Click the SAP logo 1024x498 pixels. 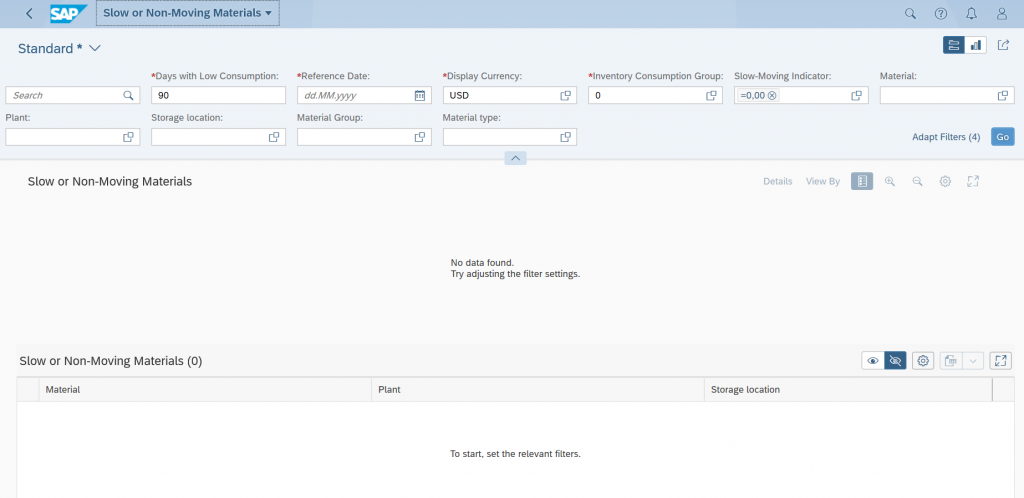[69, 14]
